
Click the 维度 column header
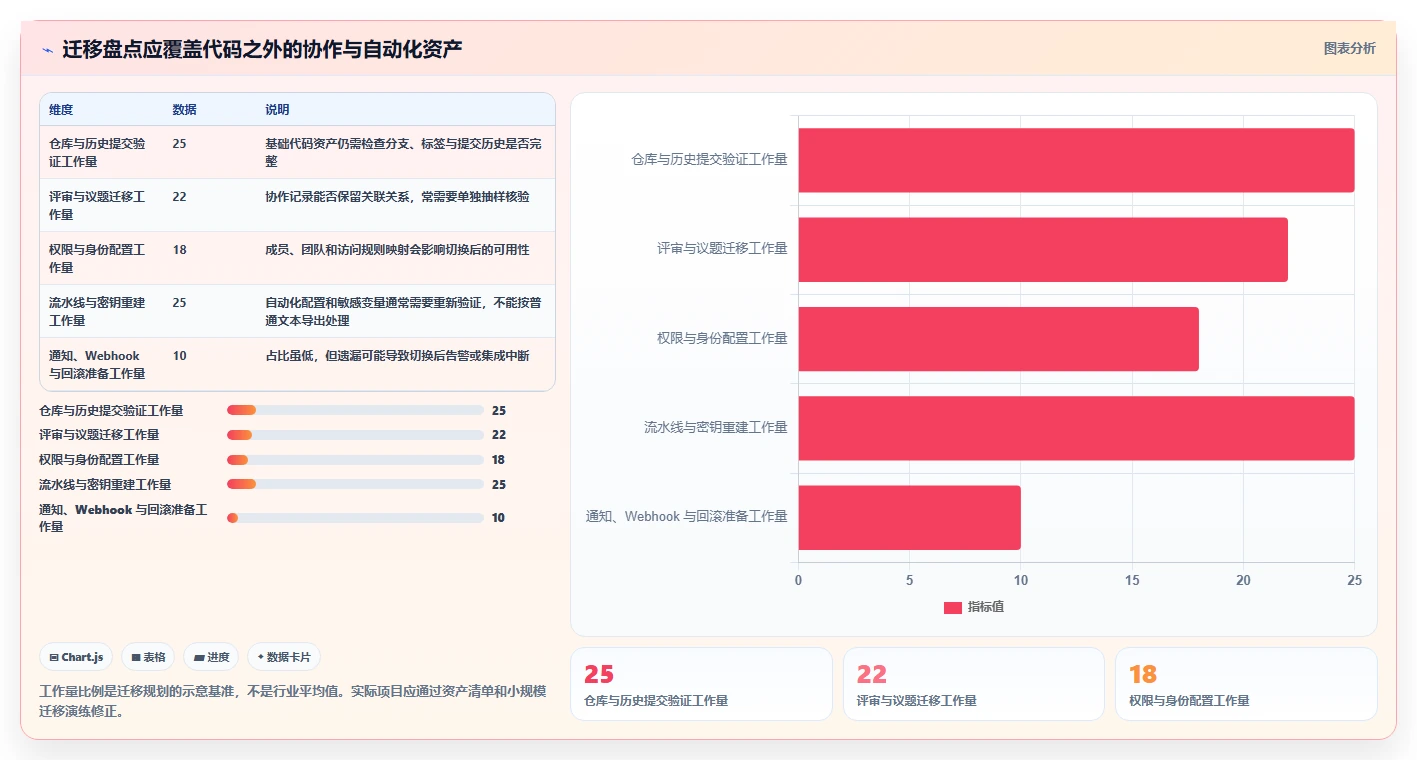pos(61,110)
